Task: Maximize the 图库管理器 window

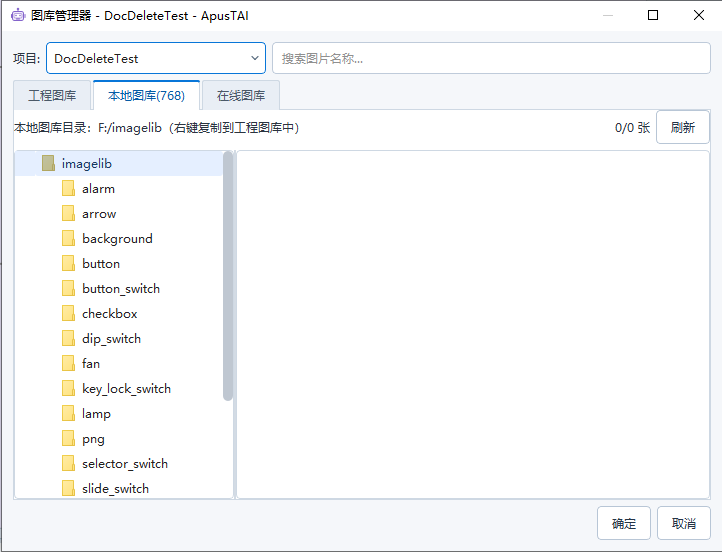Action: click(652, 15)
